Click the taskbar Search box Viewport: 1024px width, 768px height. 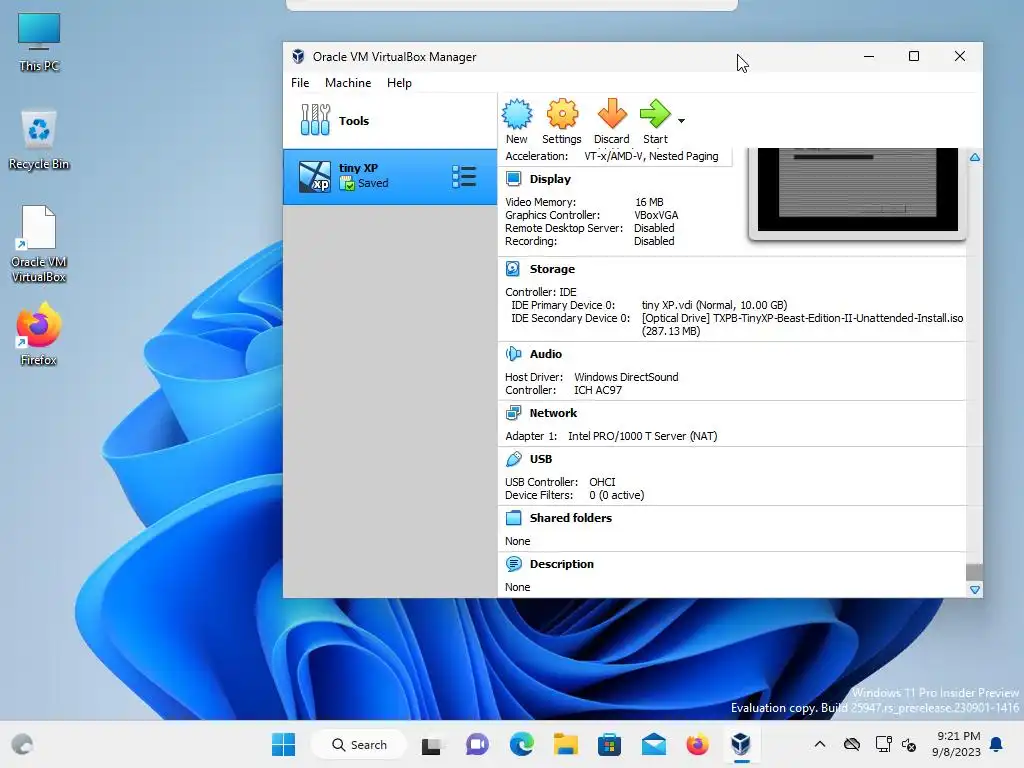click(x=359, y=744)
